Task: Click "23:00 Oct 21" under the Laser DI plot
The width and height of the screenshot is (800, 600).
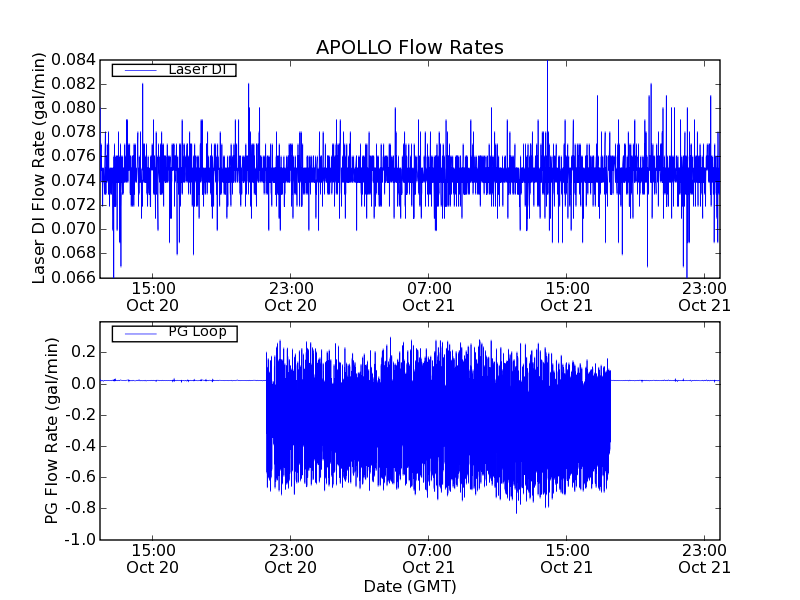Action: 705,297
